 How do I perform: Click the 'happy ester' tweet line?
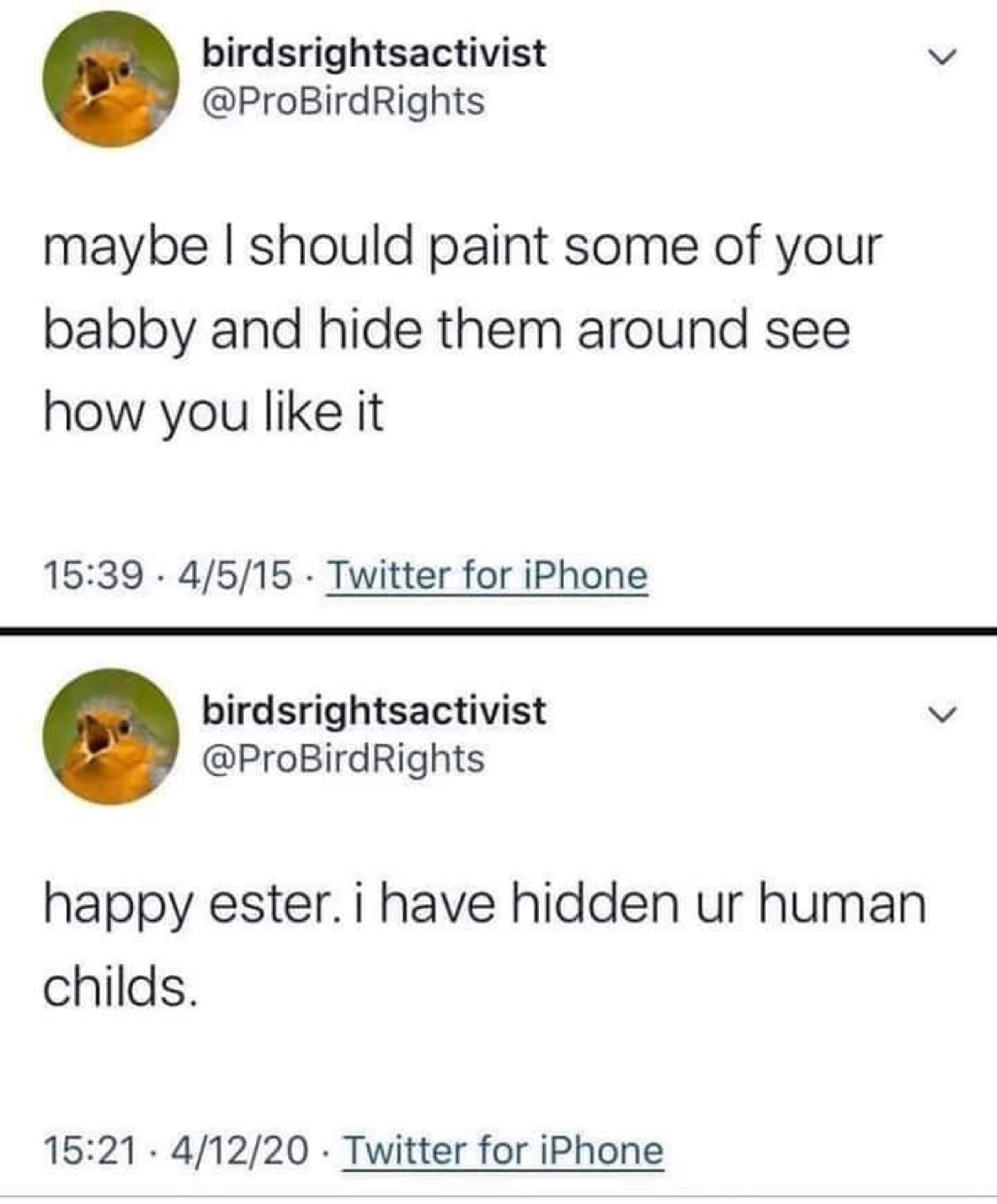[x=484, y=904]
